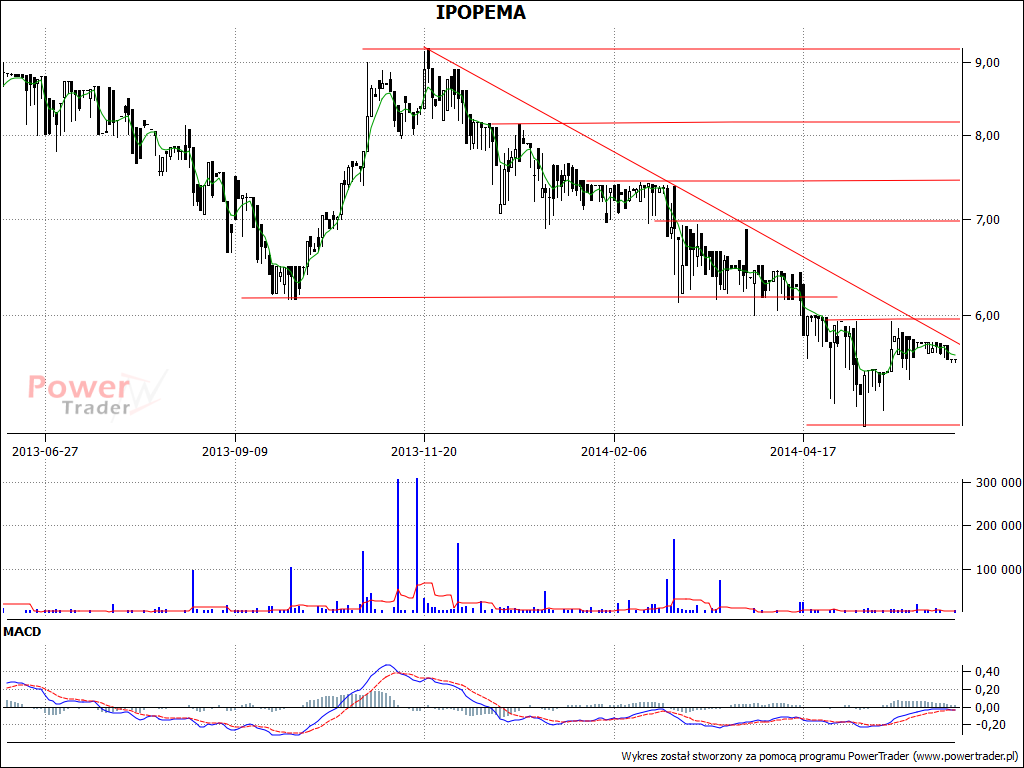This screenshot has width=1024, height=768.
Task: Select the 0,40 MACD axis label
Action: point(987,671)
